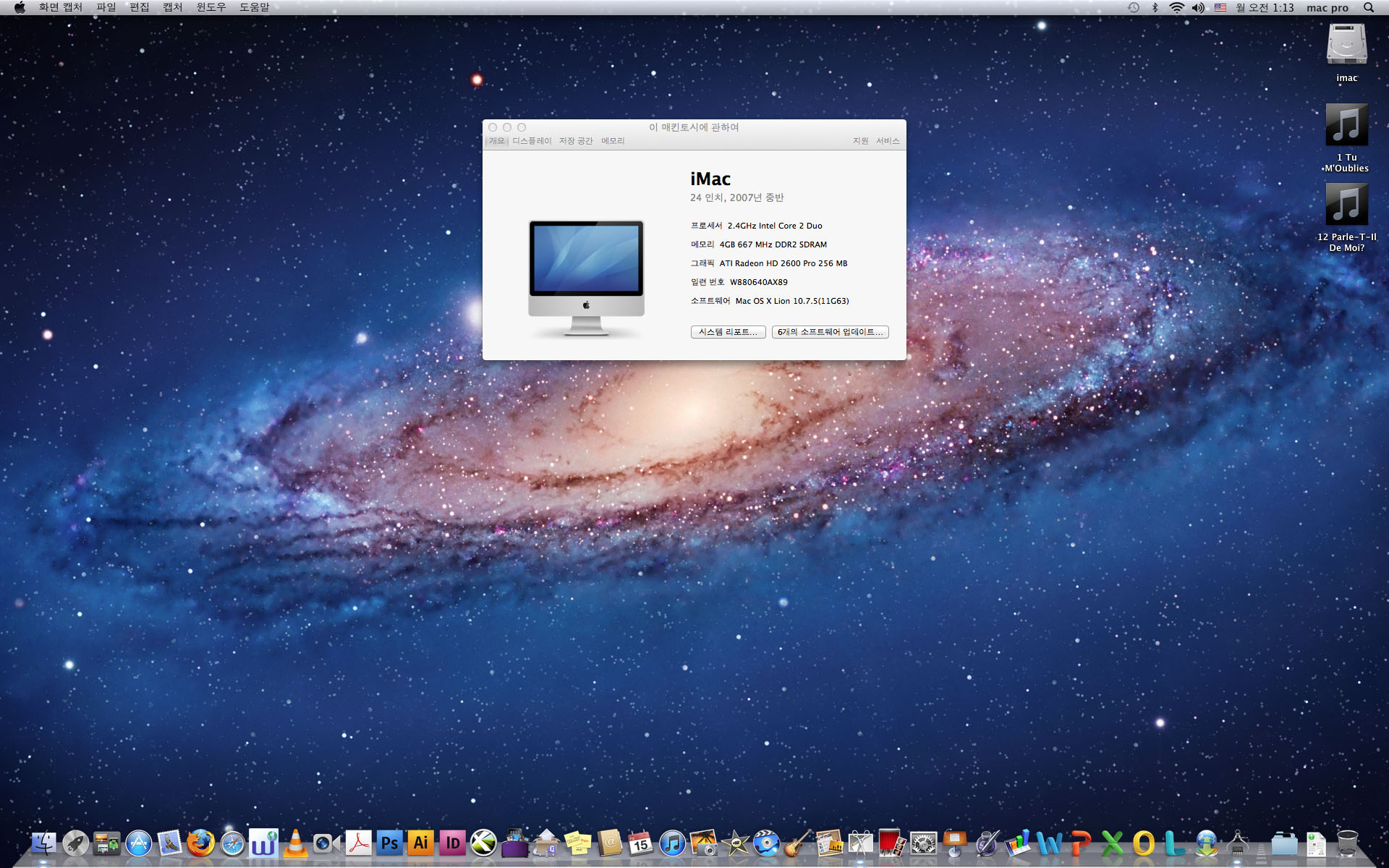
Task: Open Photoshop from the dock
Action: 389,843
